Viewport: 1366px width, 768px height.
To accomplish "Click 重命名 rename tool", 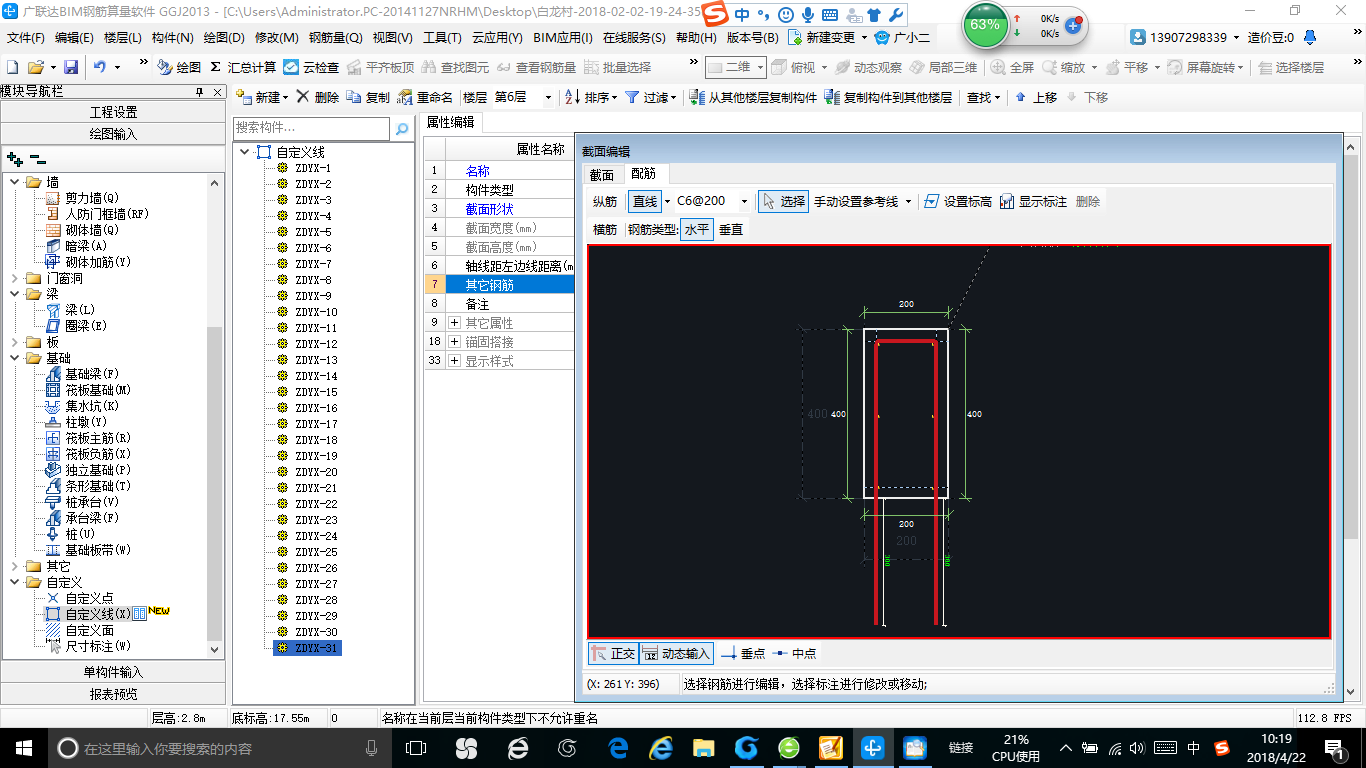I will tap(425, 97).
